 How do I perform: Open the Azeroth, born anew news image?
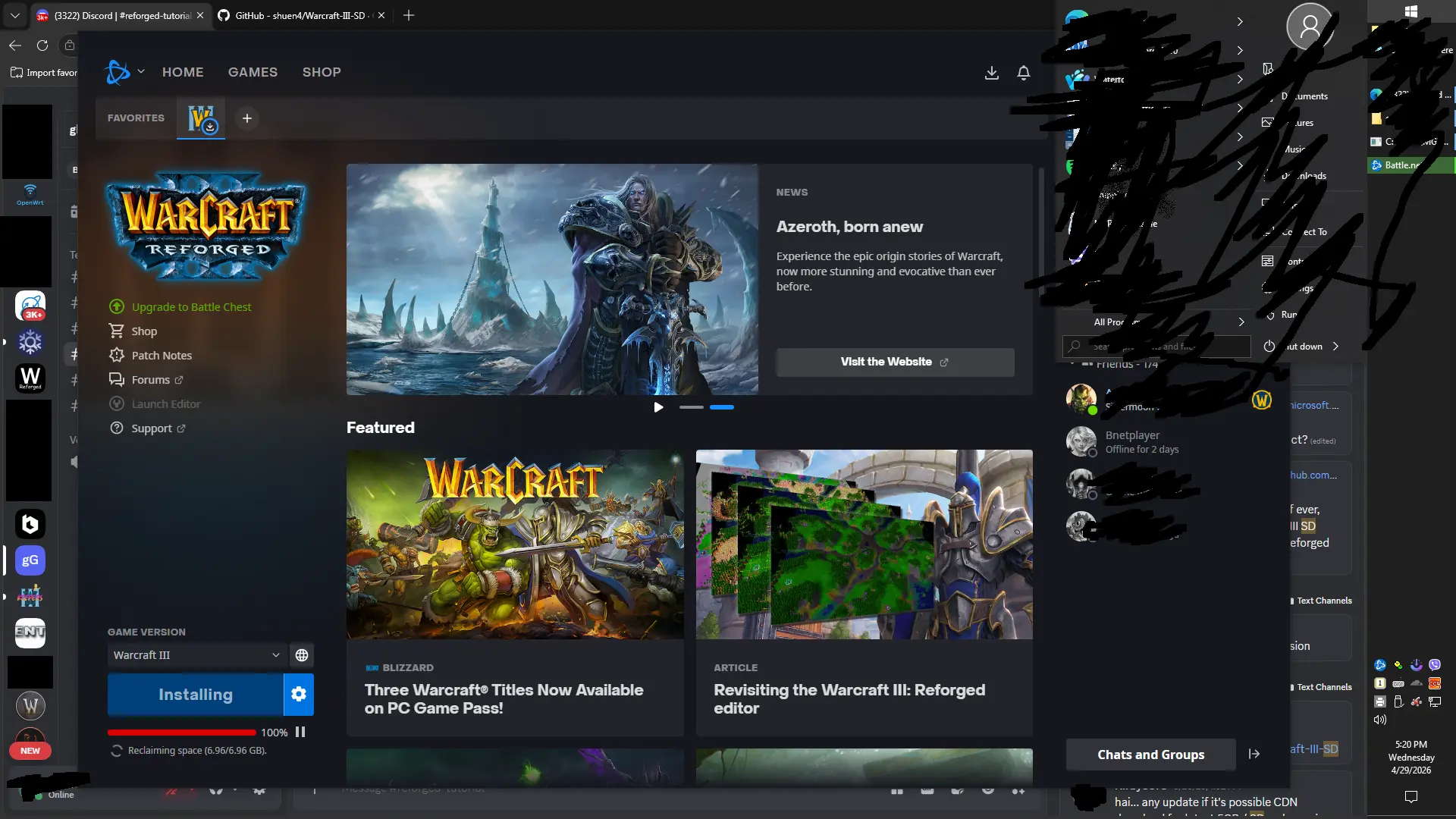(552, 279)
